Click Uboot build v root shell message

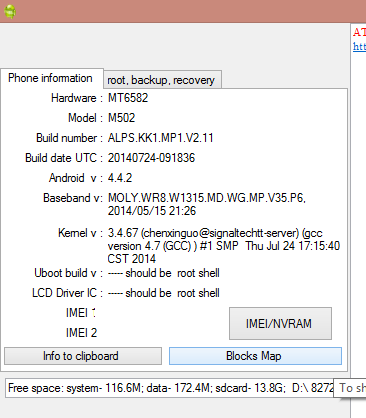click(x=164, y=273)
